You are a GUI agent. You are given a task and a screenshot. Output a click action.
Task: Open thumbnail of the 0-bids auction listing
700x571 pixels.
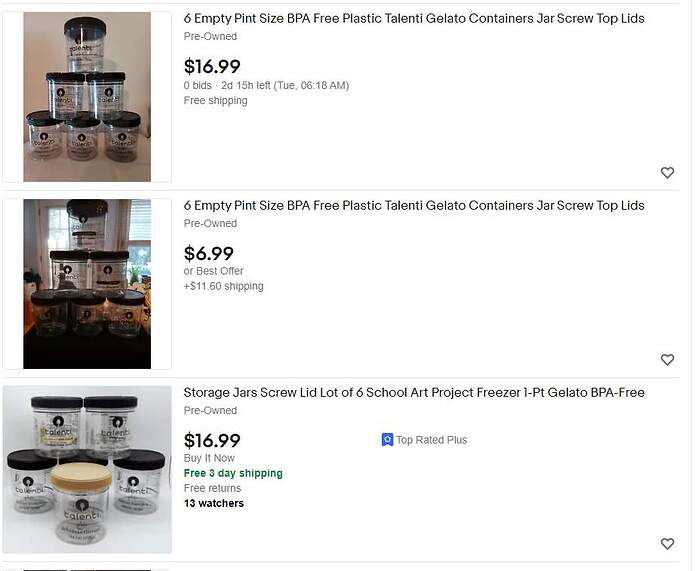click(87, 97)
